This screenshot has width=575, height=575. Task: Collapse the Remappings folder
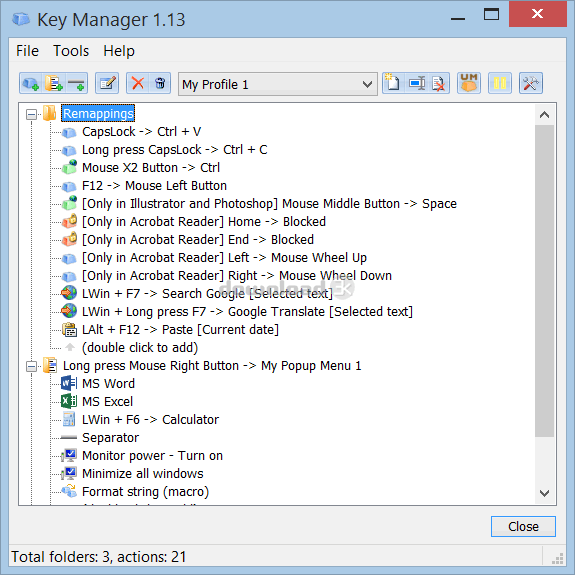point(32,114)
